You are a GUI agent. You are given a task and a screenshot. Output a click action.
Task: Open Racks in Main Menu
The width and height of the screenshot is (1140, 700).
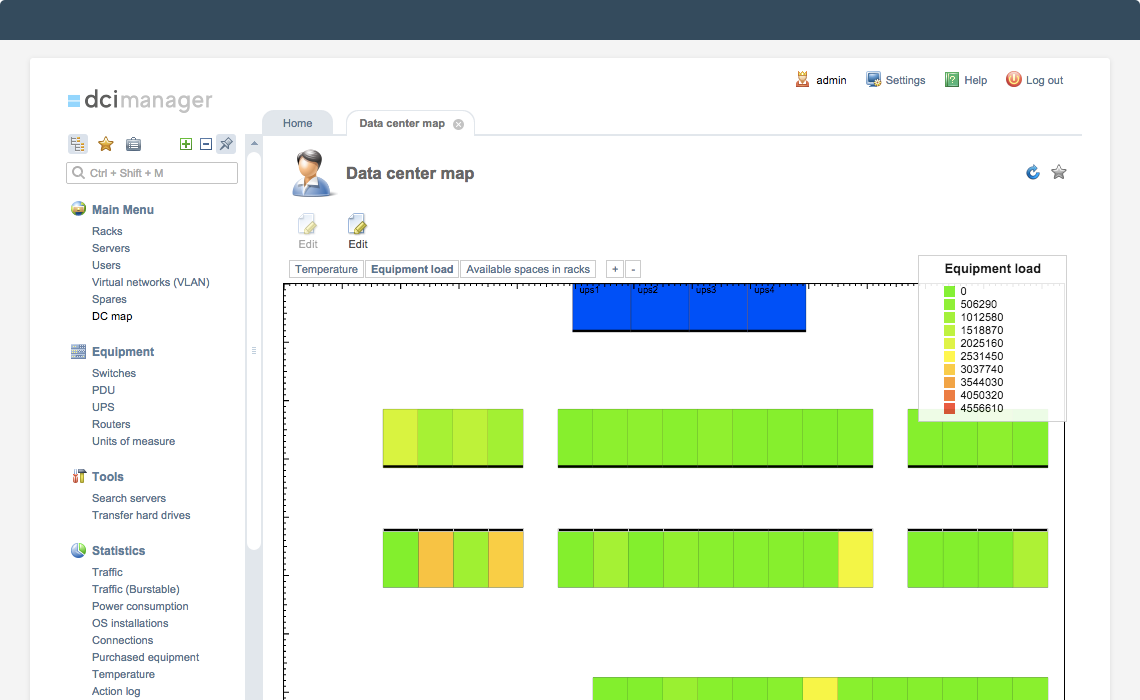click(107, 231)
